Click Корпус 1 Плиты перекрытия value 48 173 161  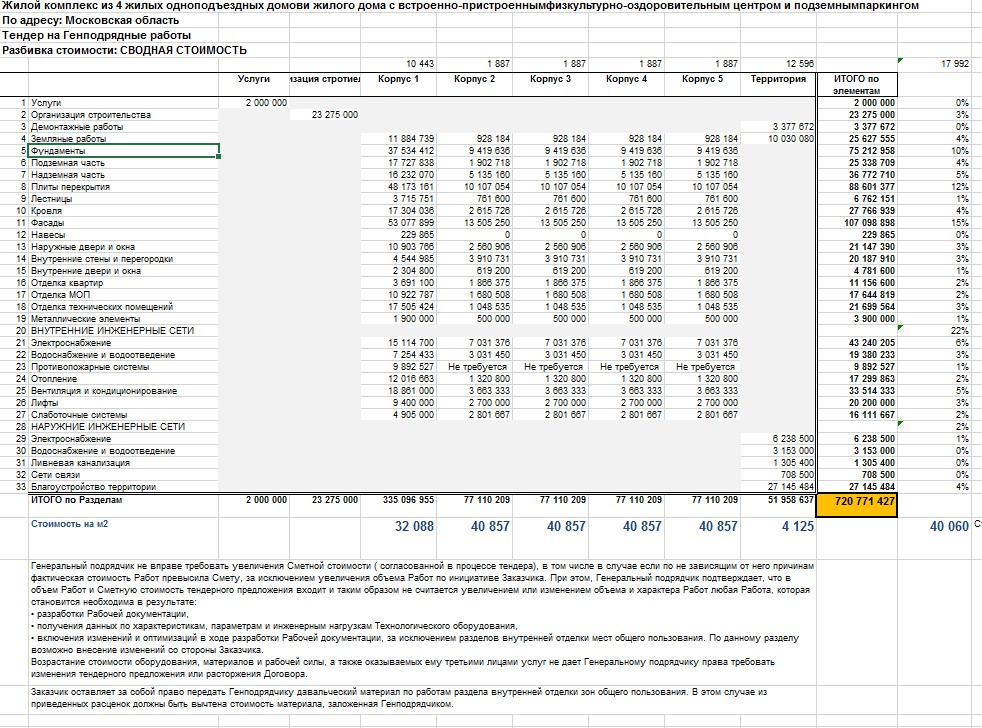pyautogui.click(x=411, y=187)
